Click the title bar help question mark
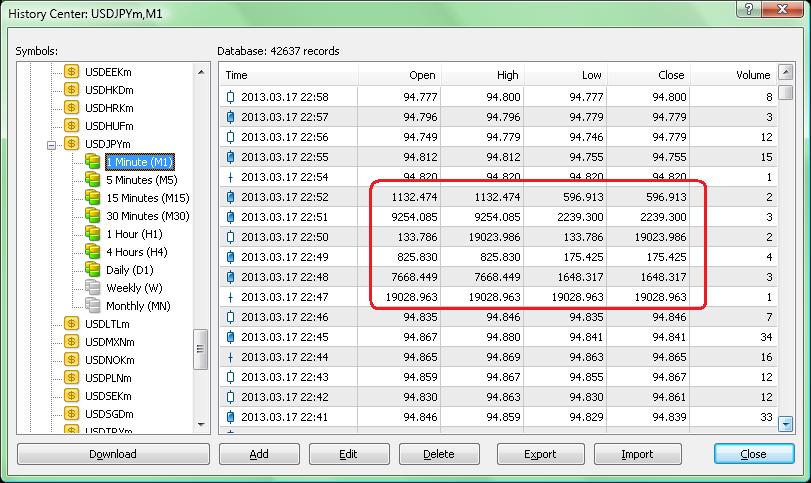 748,9
